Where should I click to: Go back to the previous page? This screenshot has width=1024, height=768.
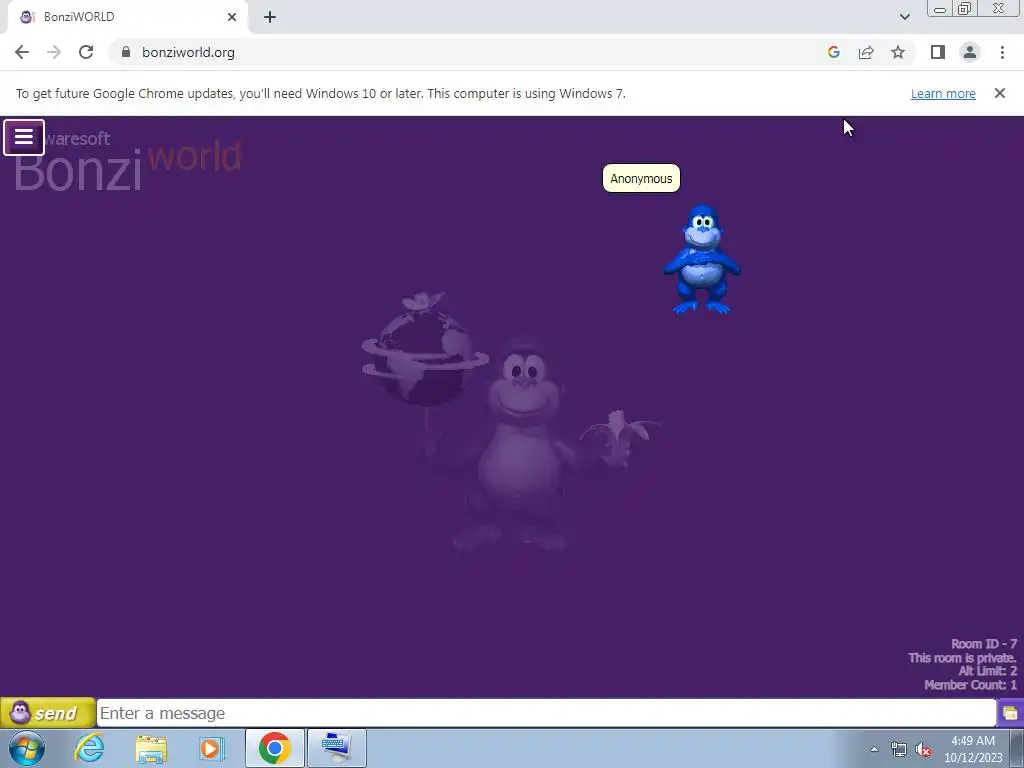[x=22, y=52]
